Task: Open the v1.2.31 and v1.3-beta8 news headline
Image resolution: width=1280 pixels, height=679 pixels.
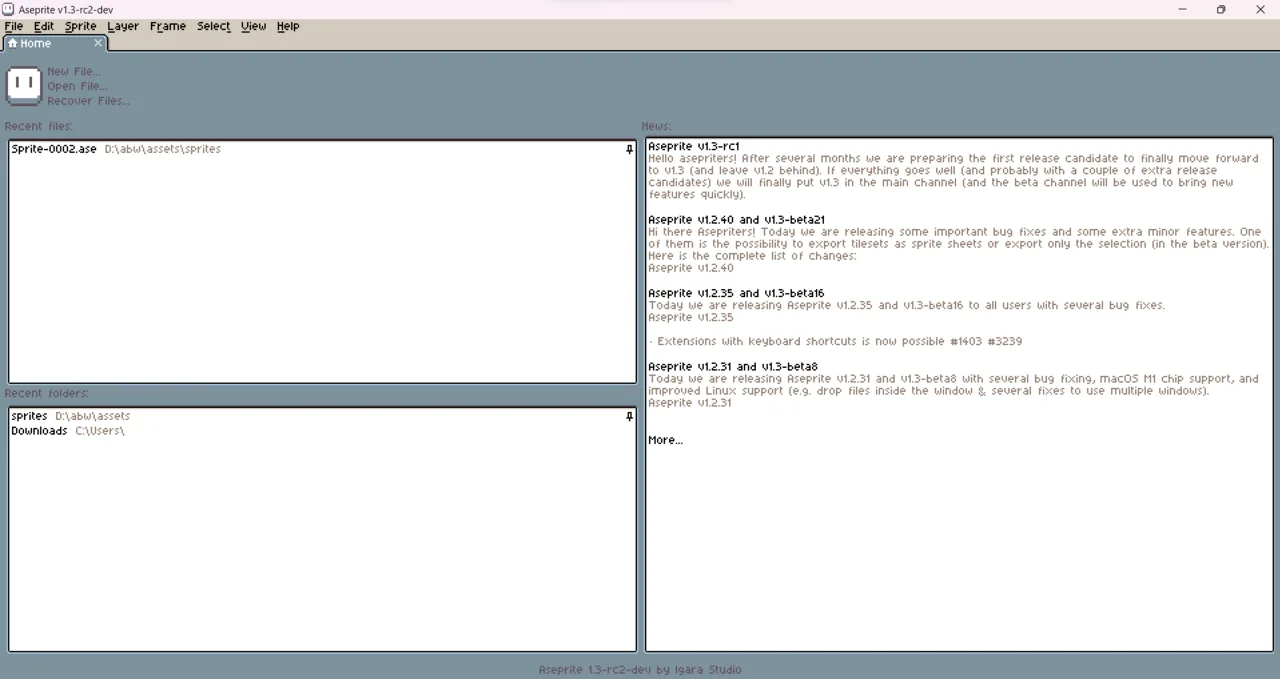Action: point(733,367)
